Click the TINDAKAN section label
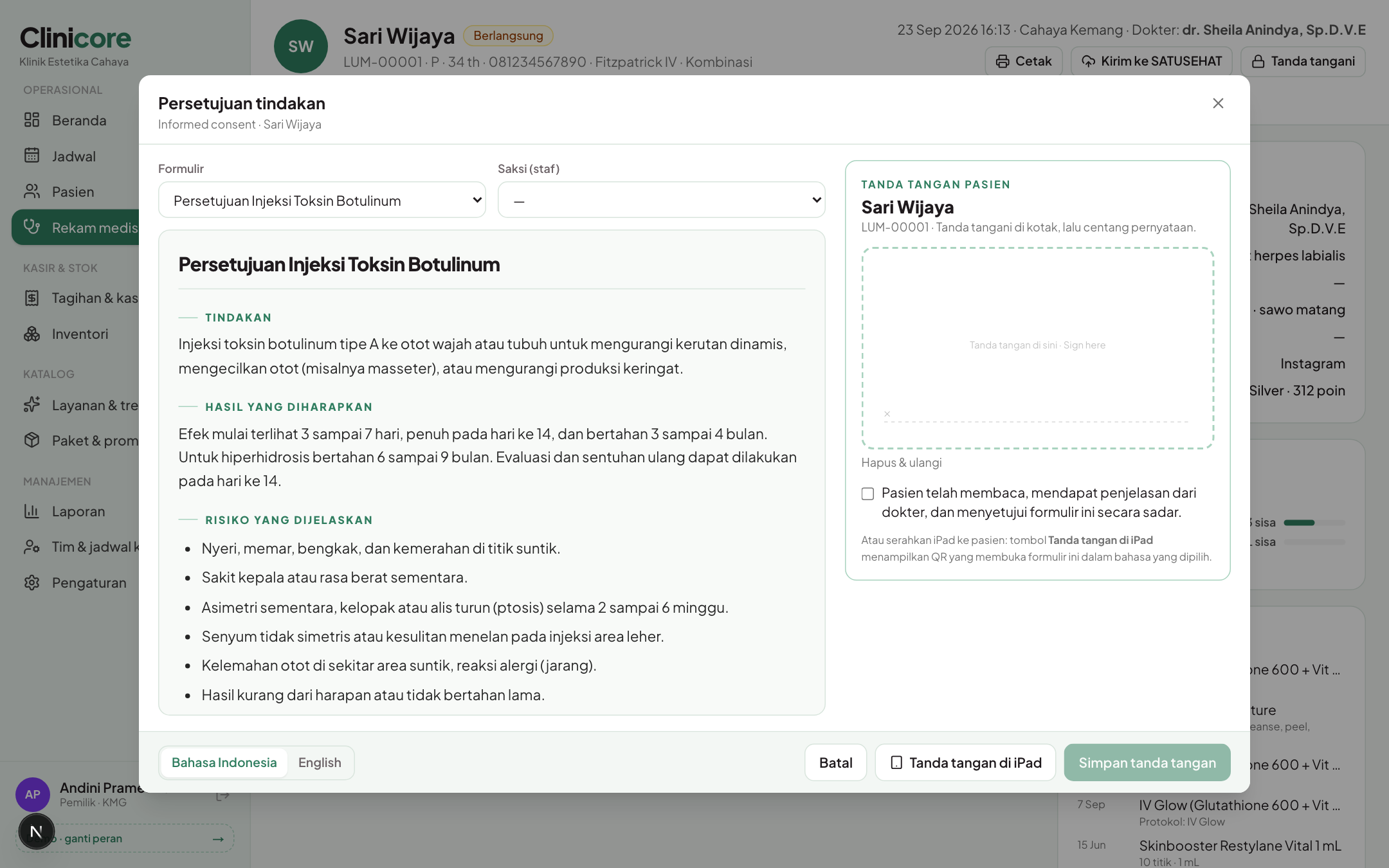The image size is (1389, 868). click(238, 318)
